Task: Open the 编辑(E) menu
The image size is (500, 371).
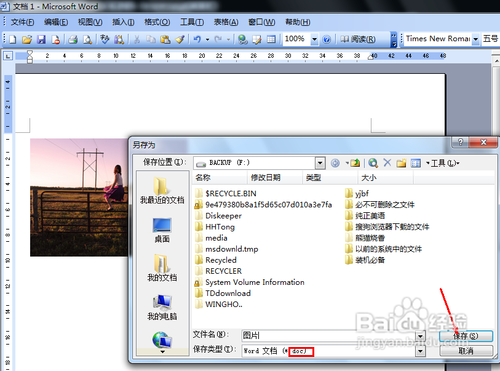Action: coord(56,22)
